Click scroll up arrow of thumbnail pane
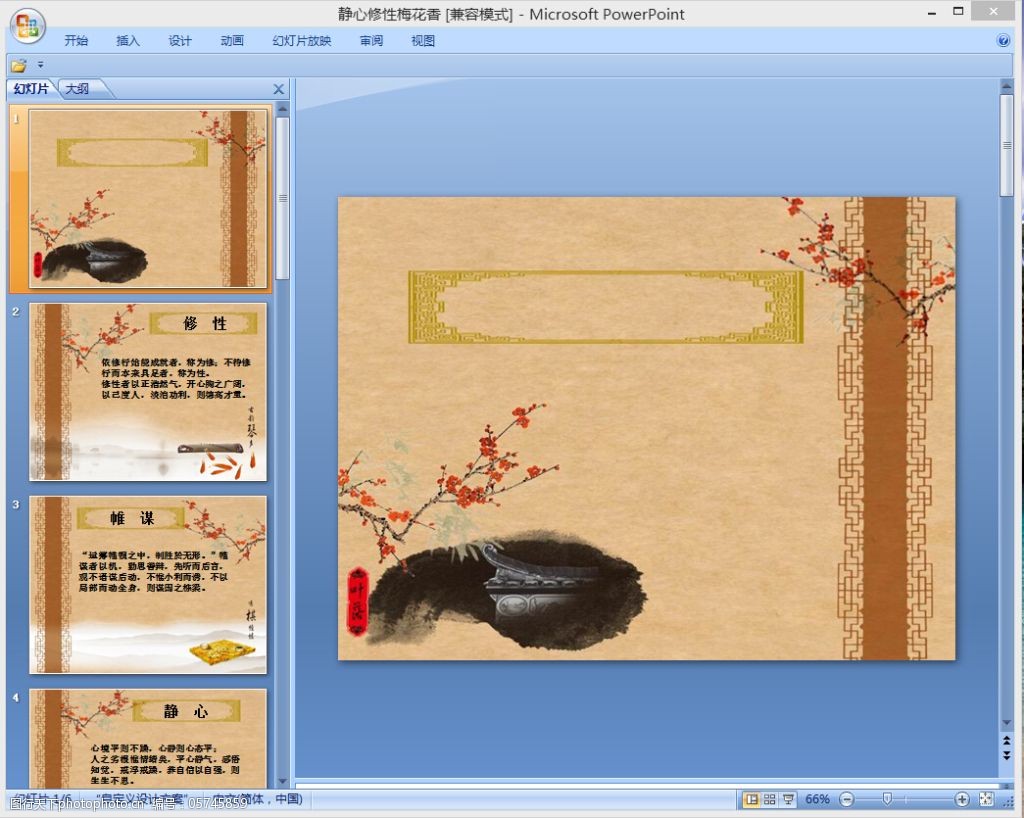Screen dimensions: 1024x818 click(283, 110)
